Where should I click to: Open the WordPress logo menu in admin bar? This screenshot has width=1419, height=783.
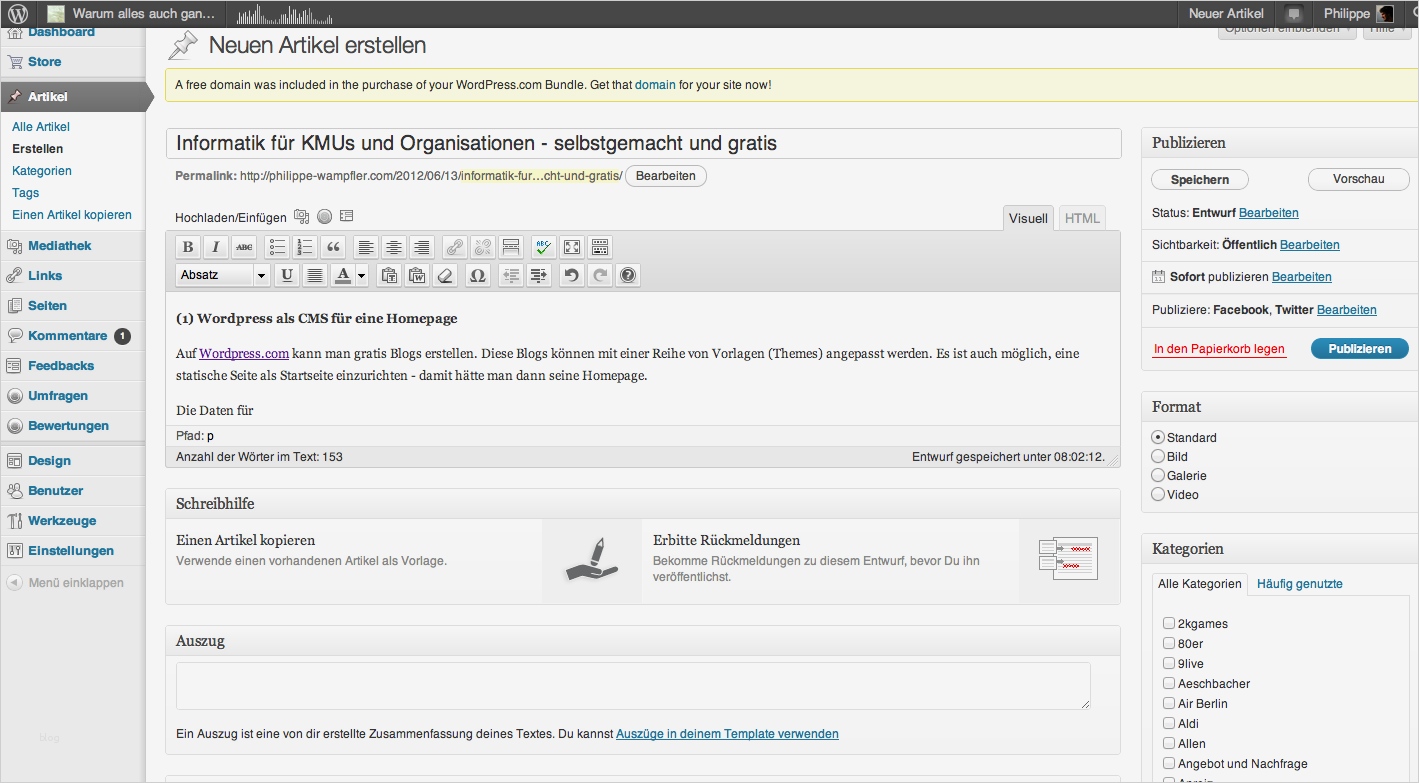tap(18, 14)
